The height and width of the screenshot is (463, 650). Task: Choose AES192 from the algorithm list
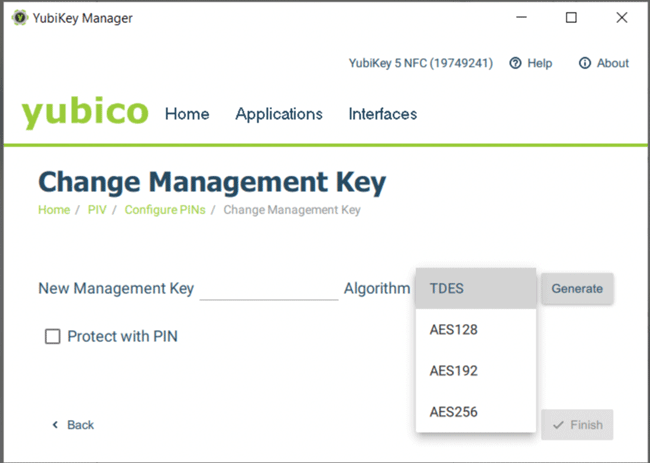coord(476,371)
